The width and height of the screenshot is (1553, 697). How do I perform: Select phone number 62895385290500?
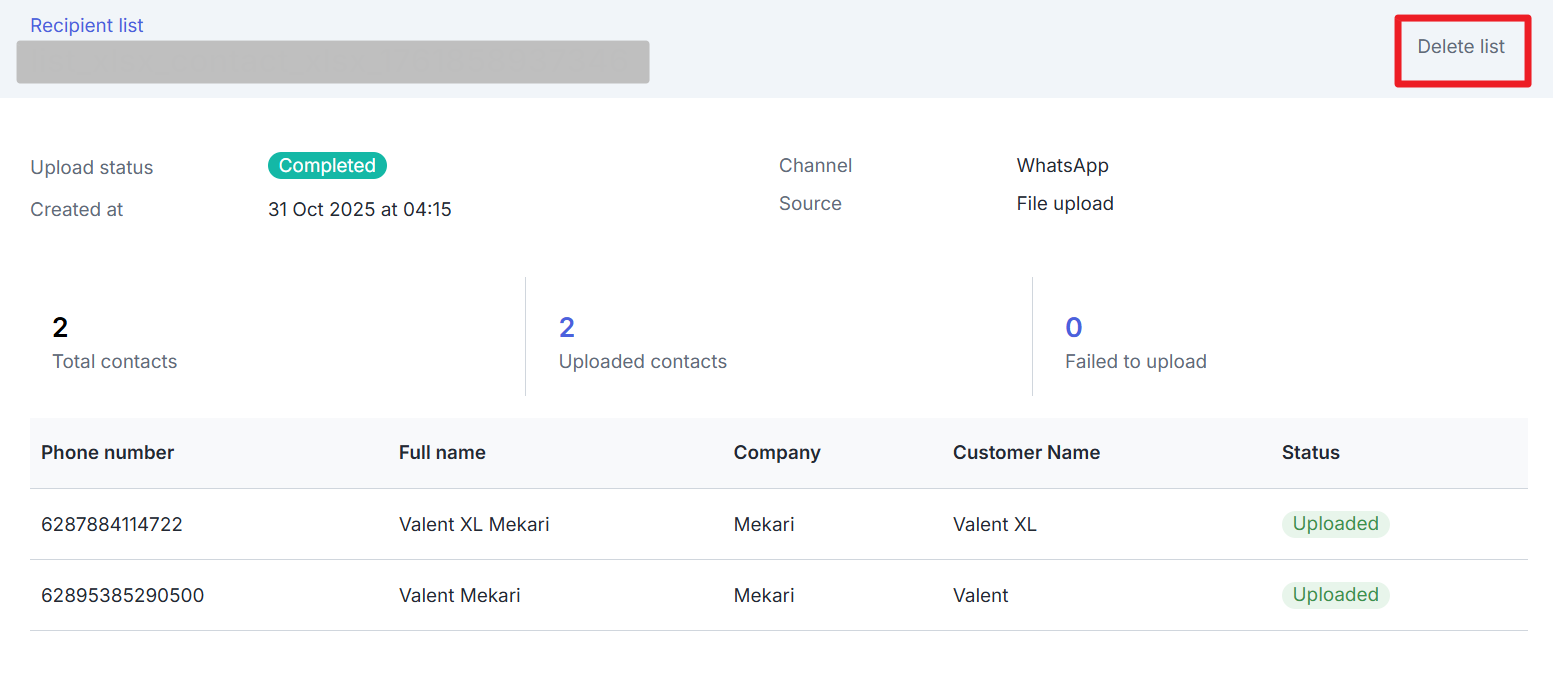point(122,595)
